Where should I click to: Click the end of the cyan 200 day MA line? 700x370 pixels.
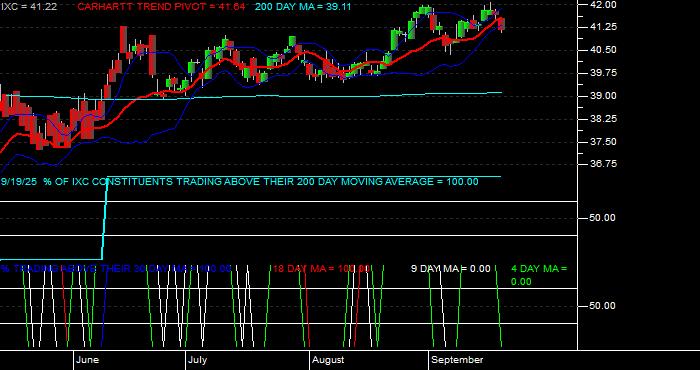[501, 93]
